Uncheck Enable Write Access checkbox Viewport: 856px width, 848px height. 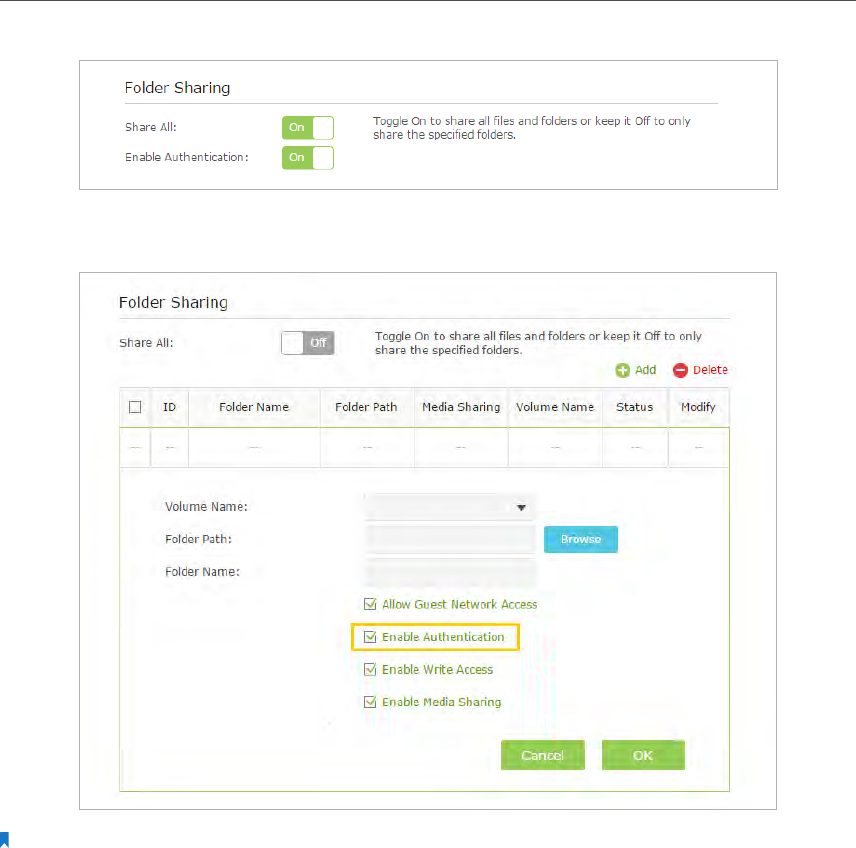click(370, 669)
